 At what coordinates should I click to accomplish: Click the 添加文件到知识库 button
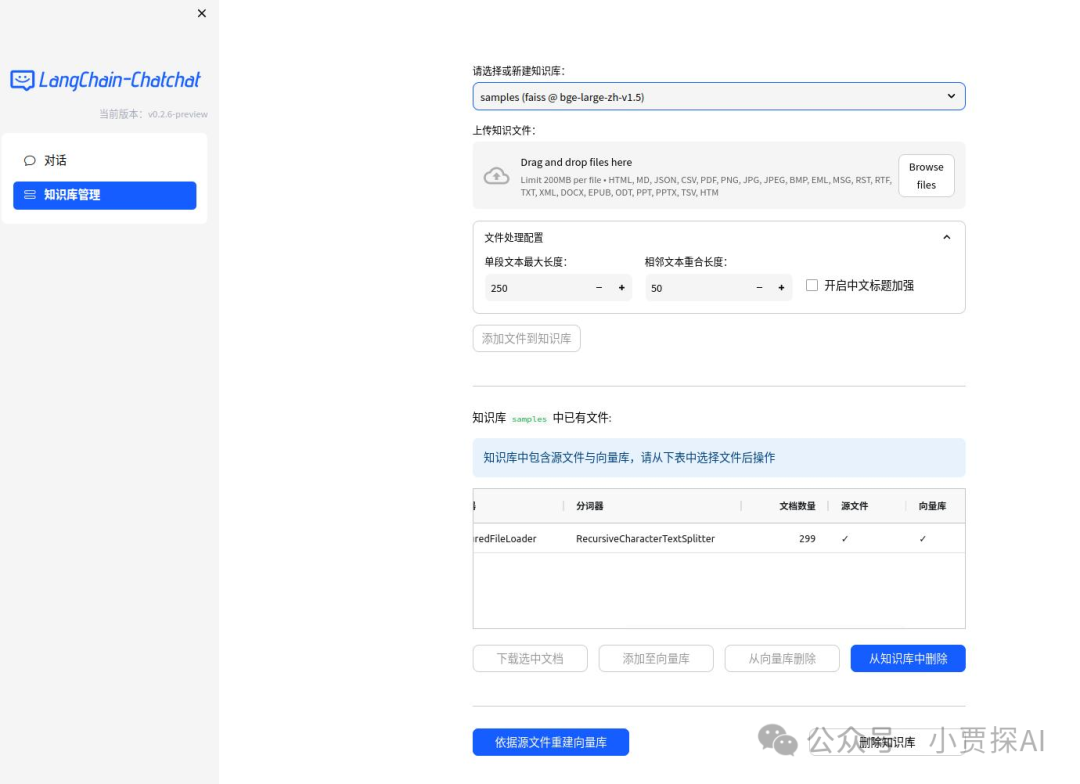(x=526, y=338)
